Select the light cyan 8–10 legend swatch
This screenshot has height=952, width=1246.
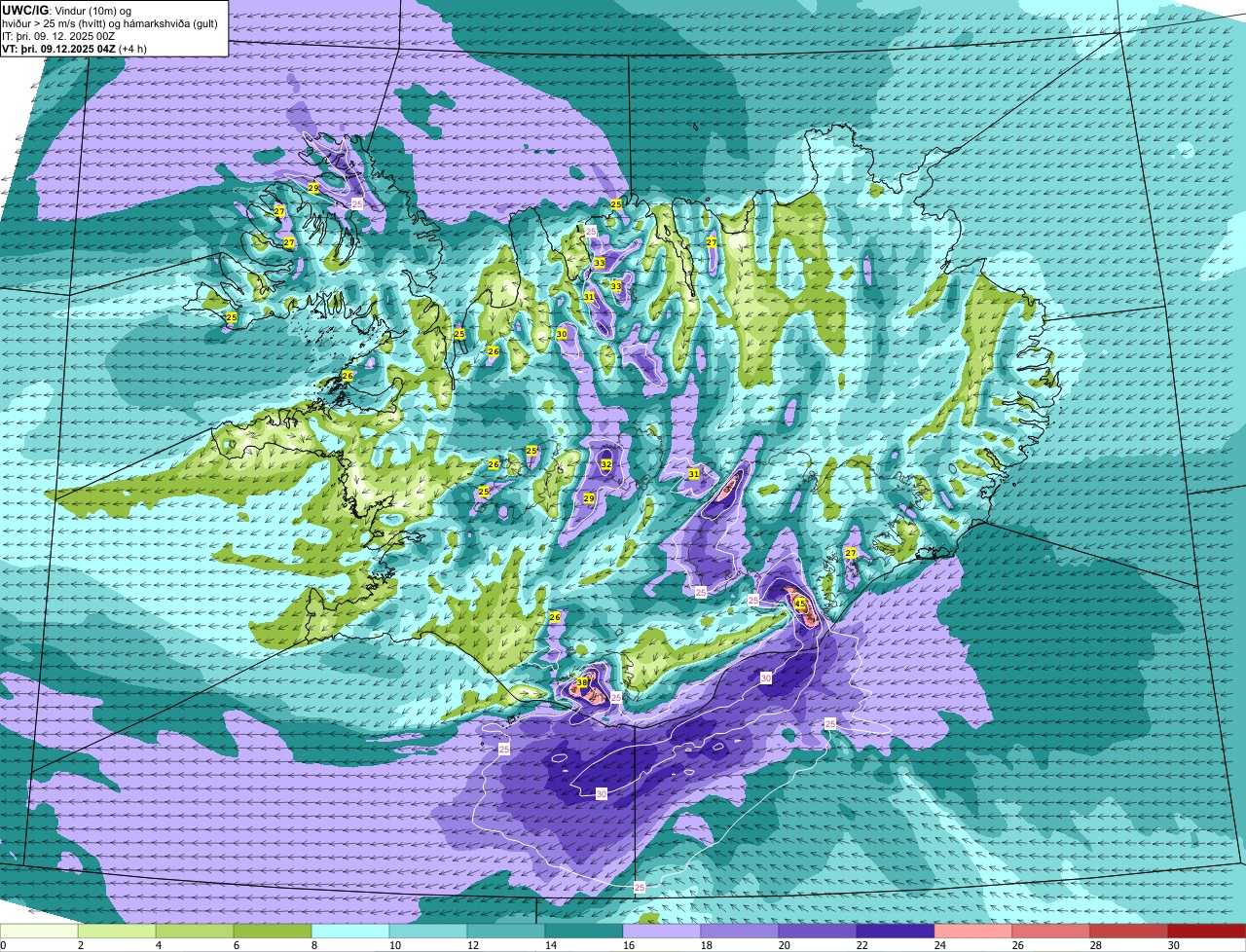click(x=350, y=931)
